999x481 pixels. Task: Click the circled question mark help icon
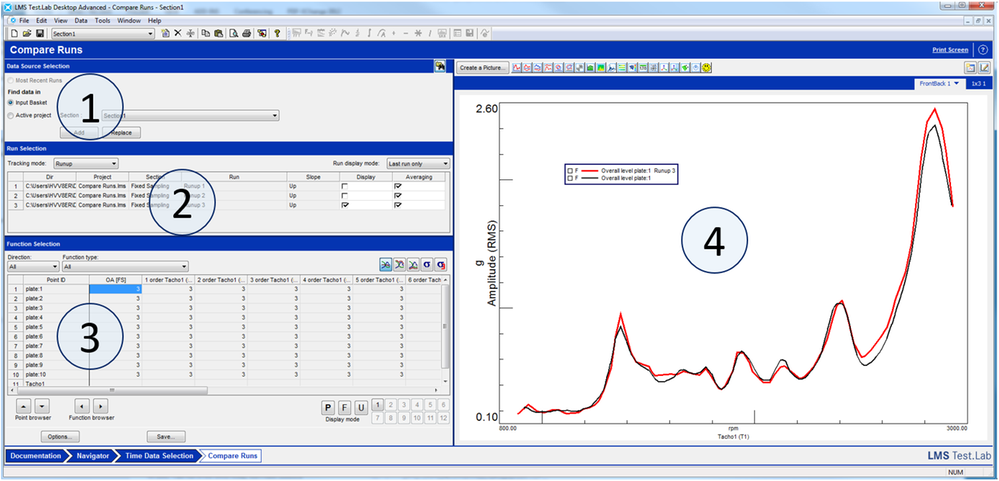click(982, 50)
